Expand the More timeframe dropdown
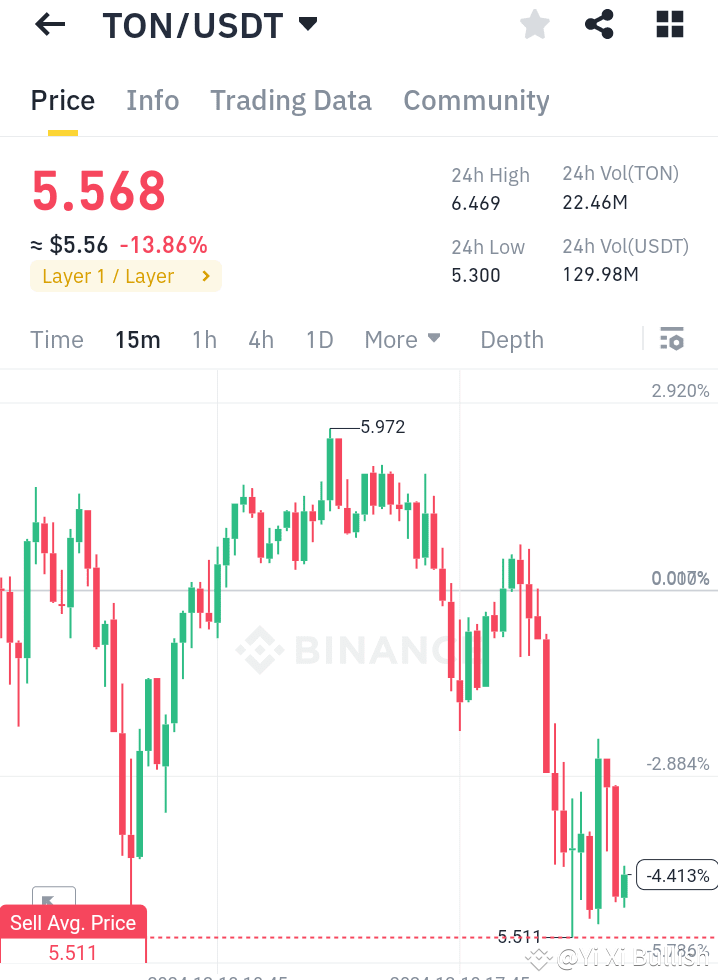Image resolution: width=718 pixels, height=980 pixels. (402, 339)
